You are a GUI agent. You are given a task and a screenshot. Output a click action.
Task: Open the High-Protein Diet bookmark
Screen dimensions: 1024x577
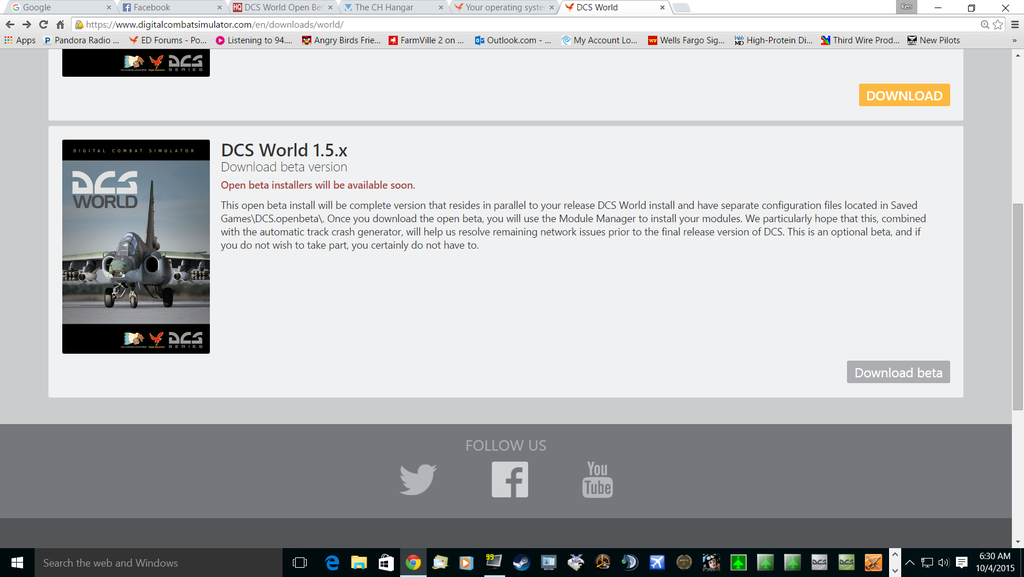point(773,40)
